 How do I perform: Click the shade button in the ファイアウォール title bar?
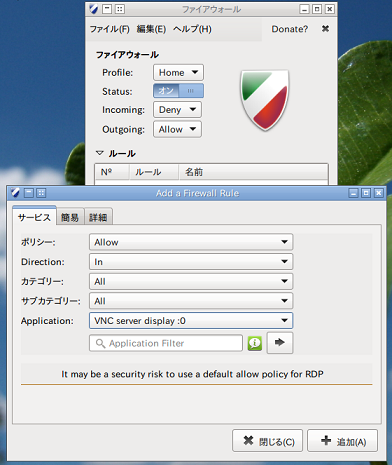tap(107, 9)
